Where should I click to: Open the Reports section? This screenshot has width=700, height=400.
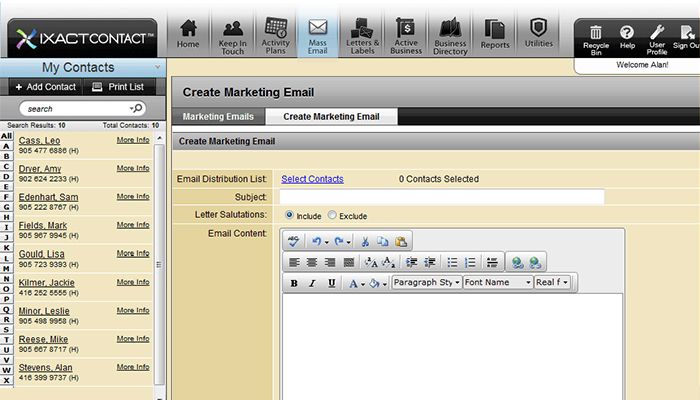point(495,34)
